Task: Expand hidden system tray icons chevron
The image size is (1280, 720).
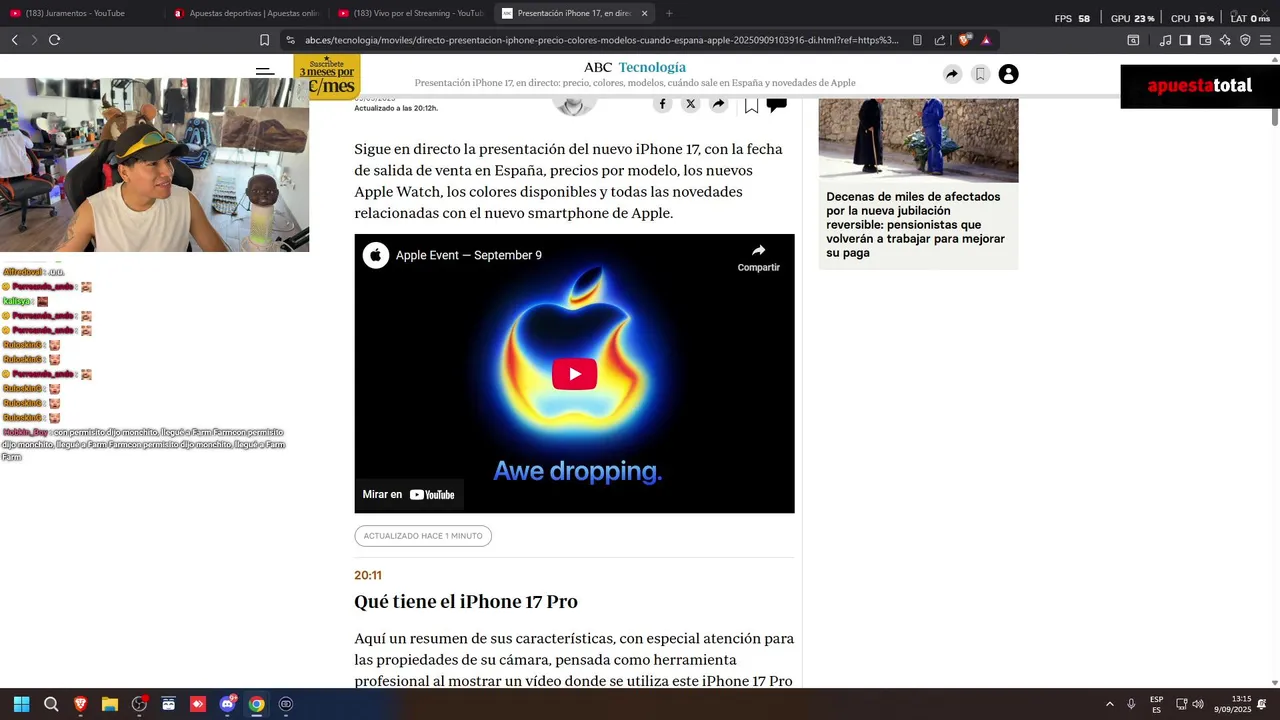Action: [1109, 704]
